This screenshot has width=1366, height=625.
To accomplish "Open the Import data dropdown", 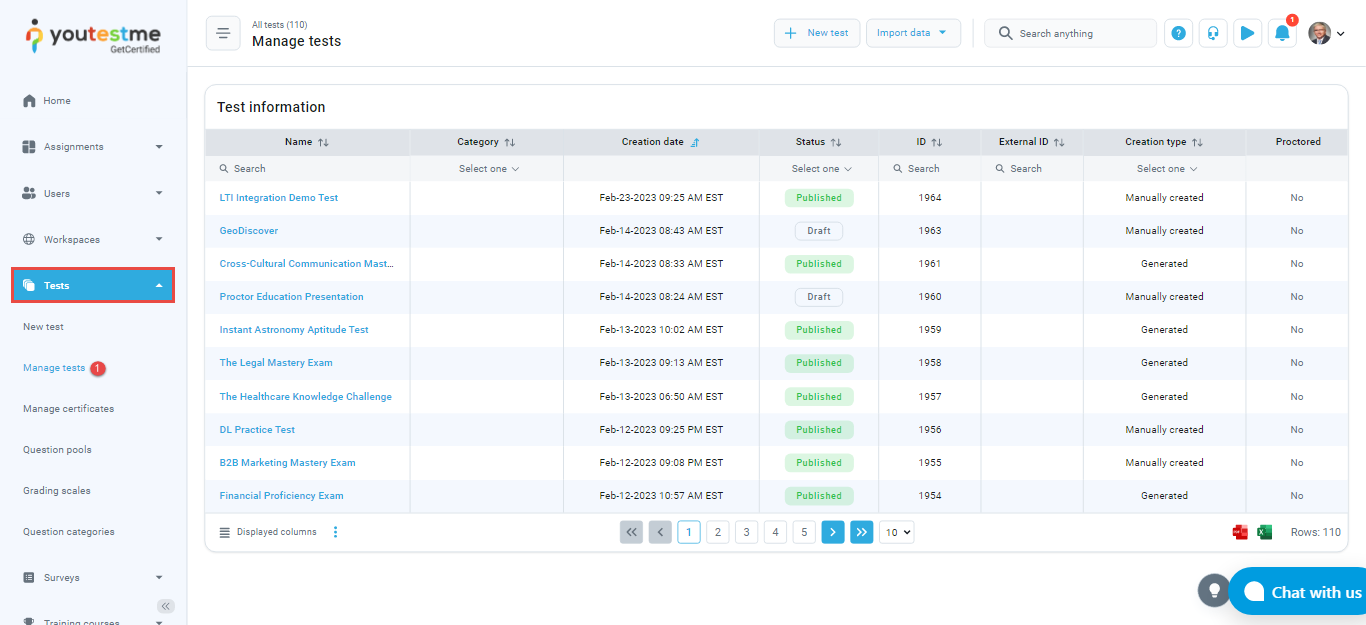I will [912, 33].
